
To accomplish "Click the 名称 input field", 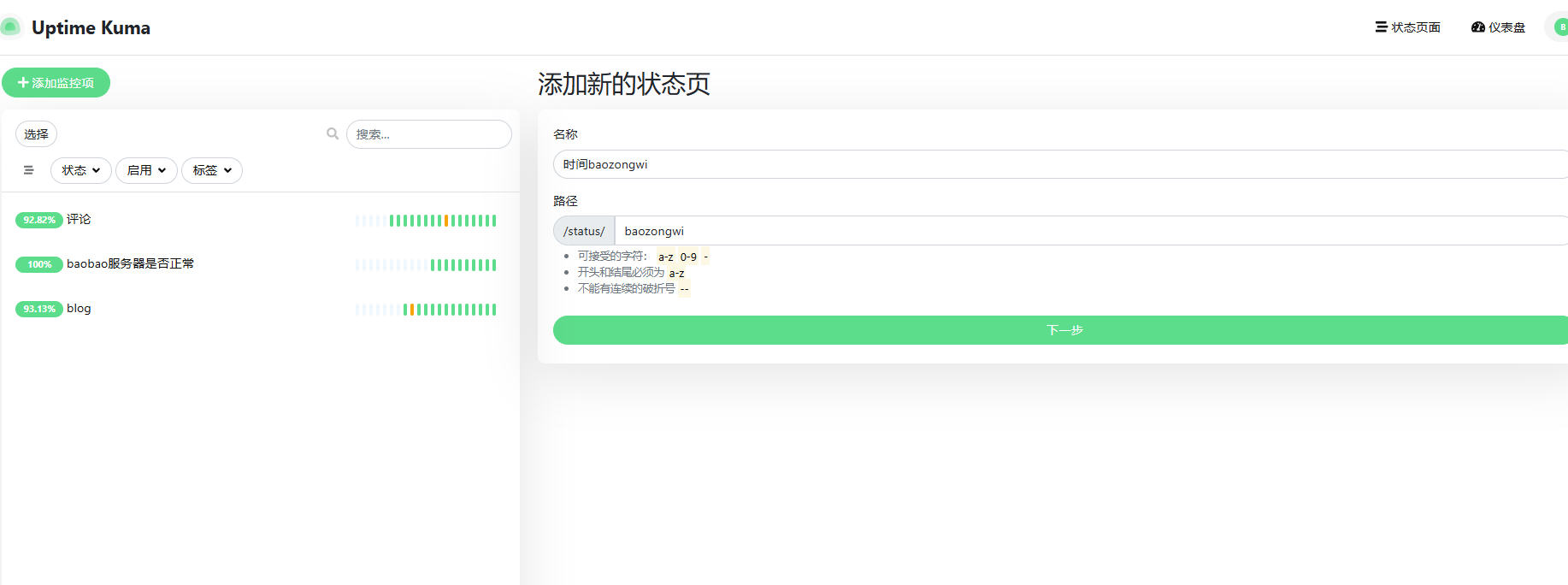I will [1060, 164].
